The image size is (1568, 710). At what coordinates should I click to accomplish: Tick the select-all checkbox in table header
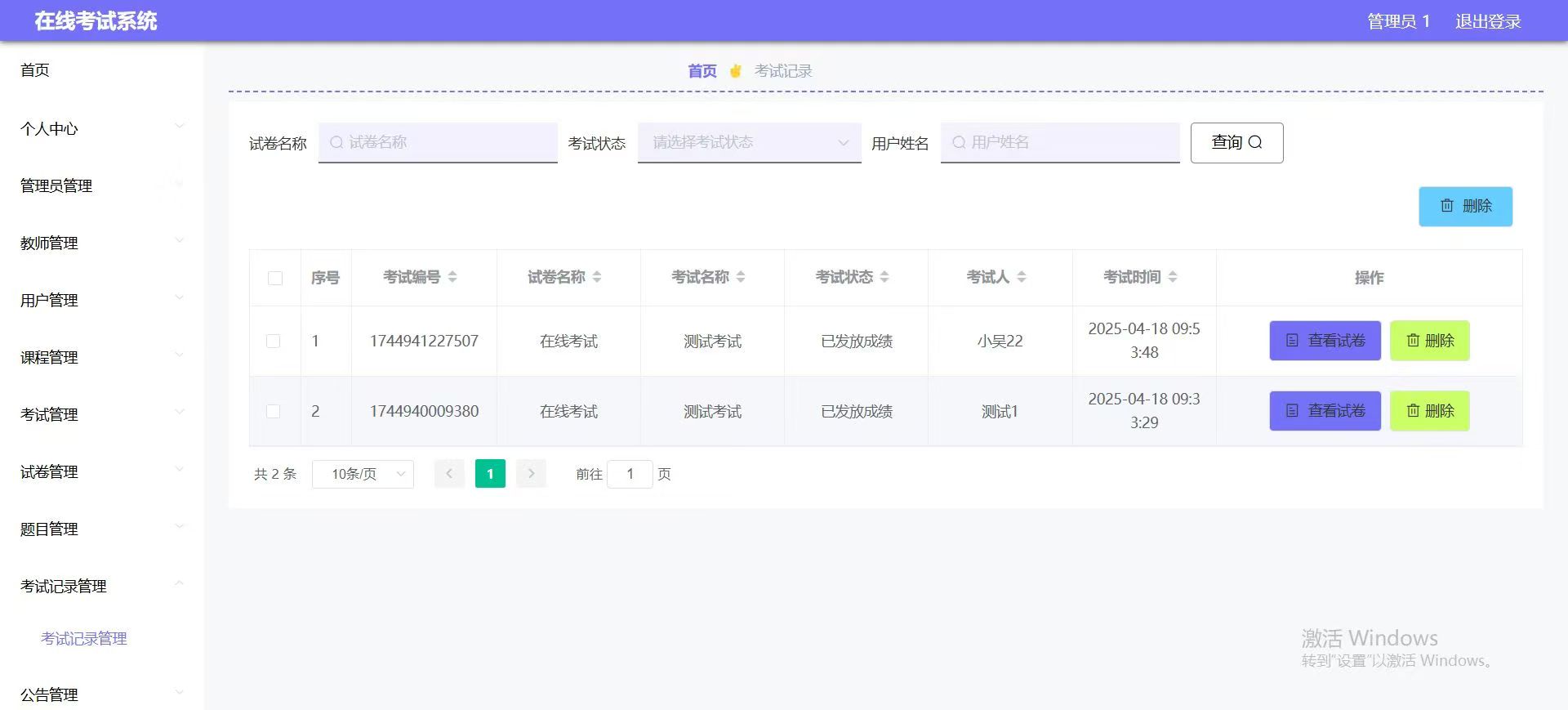(x=275, y=278)
